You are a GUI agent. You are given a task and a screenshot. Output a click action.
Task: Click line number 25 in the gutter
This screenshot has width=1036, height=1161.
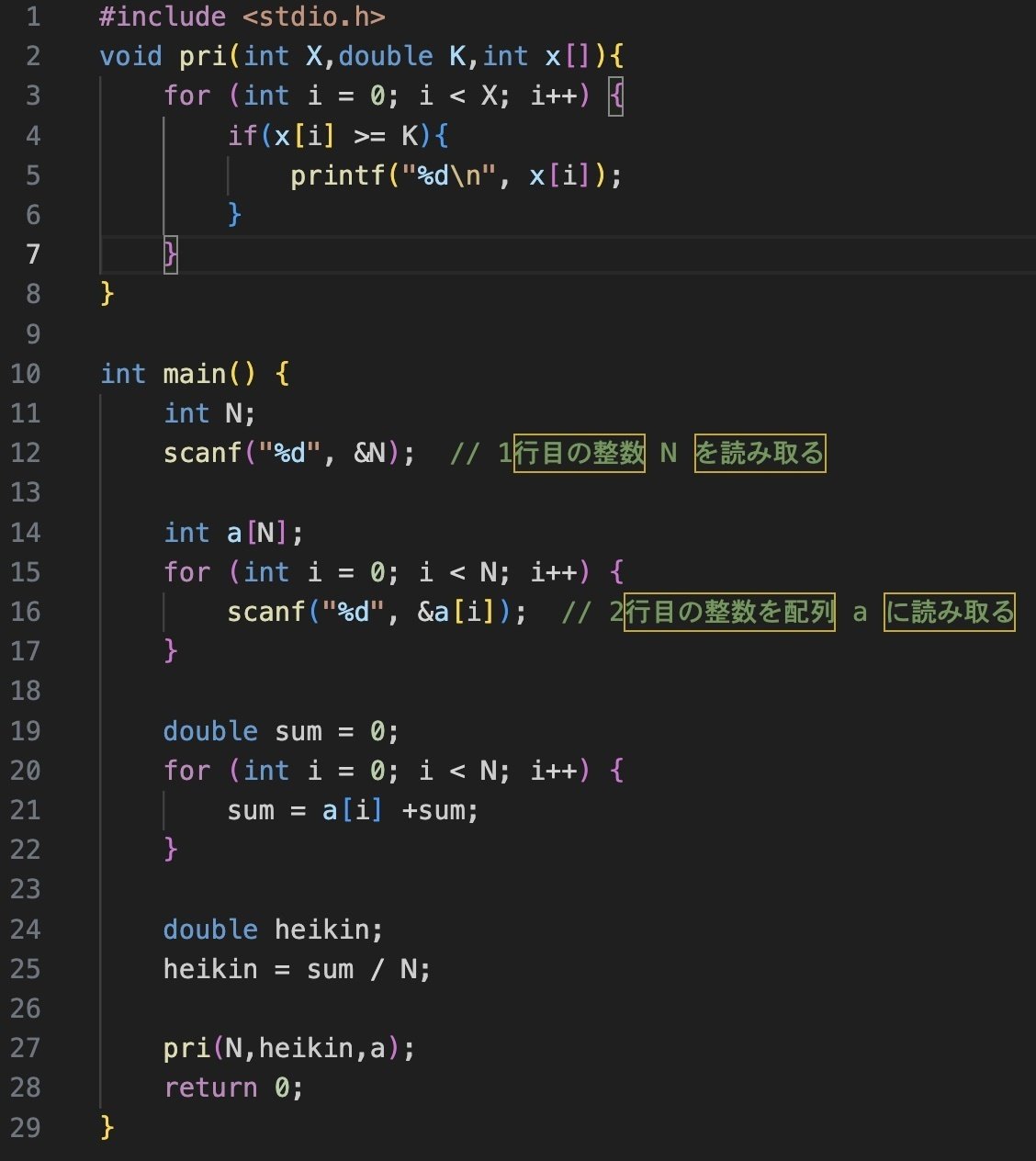(x=26, y=969)
